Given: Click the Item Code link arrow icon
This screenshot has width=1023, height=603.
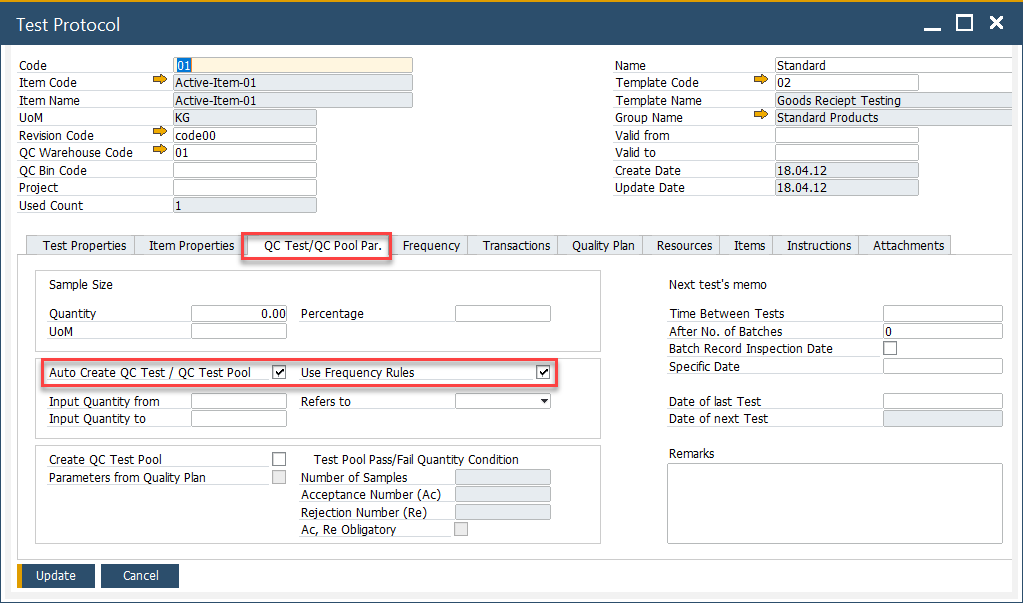Looking at the screenshot, I should [160, 82].
